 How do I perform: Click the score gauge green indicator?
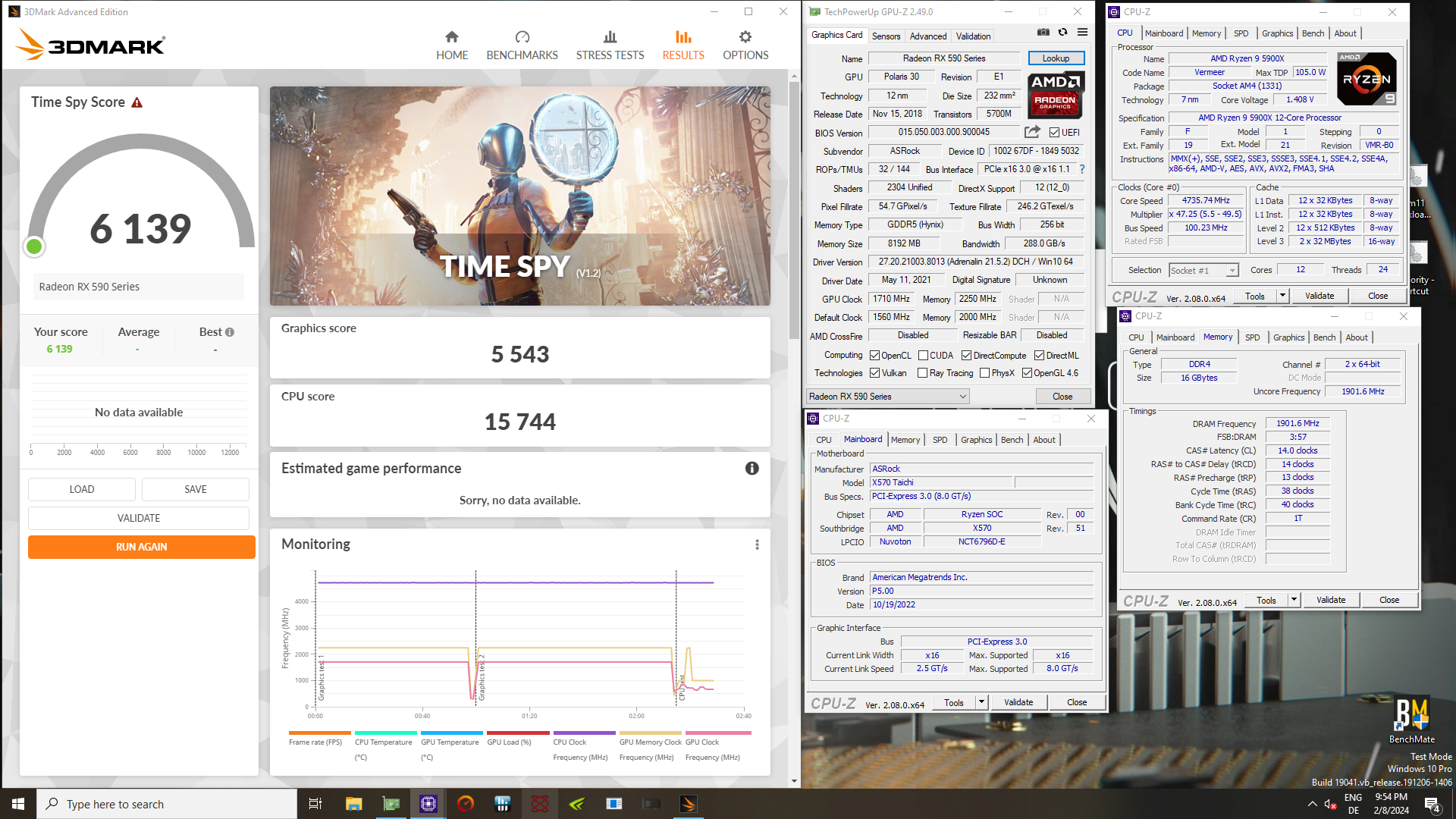pos(34,246)
